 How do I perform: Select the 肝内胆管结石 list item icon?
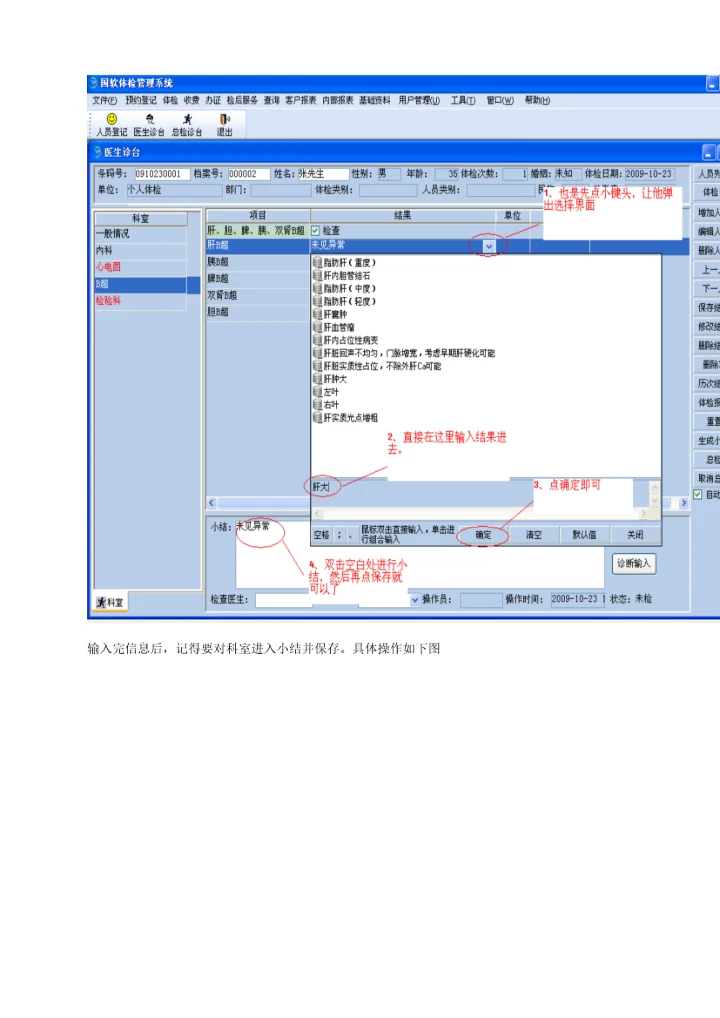pos(317,275)
